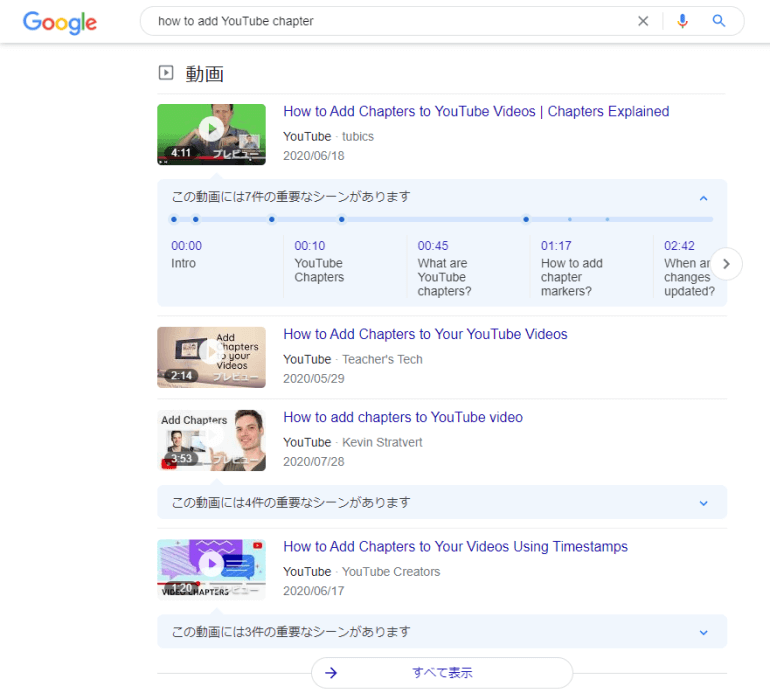Click the 動画 section heading
Image resolution: width=770 pixels, height=700 pixels.
click(x=204, y=74)
